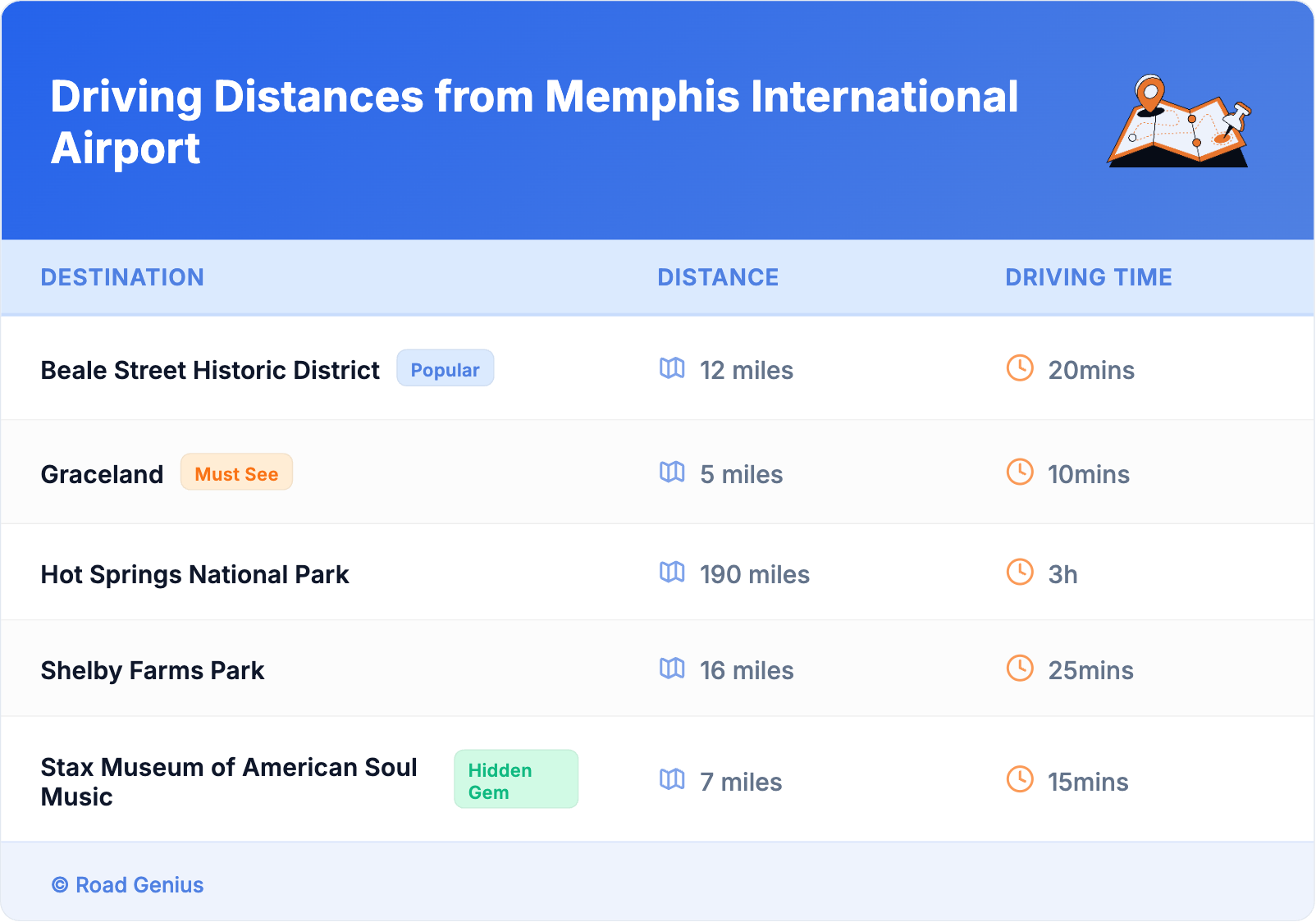This screenshot has height=922, width=1316.
Task: Click the clock icon beside 10mins
Action: coord(1020,472)
